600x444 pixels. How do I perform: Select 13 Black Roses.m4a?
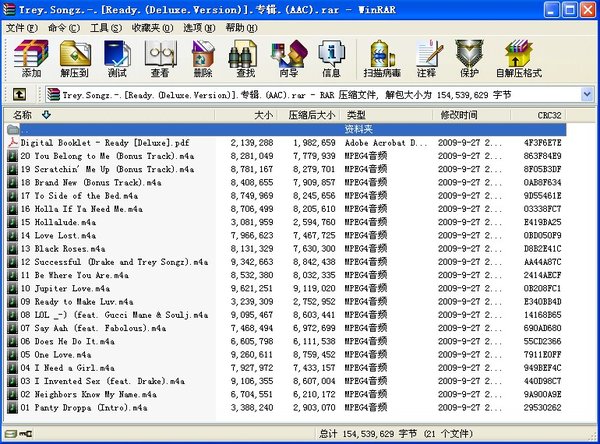tap(63, 249)
